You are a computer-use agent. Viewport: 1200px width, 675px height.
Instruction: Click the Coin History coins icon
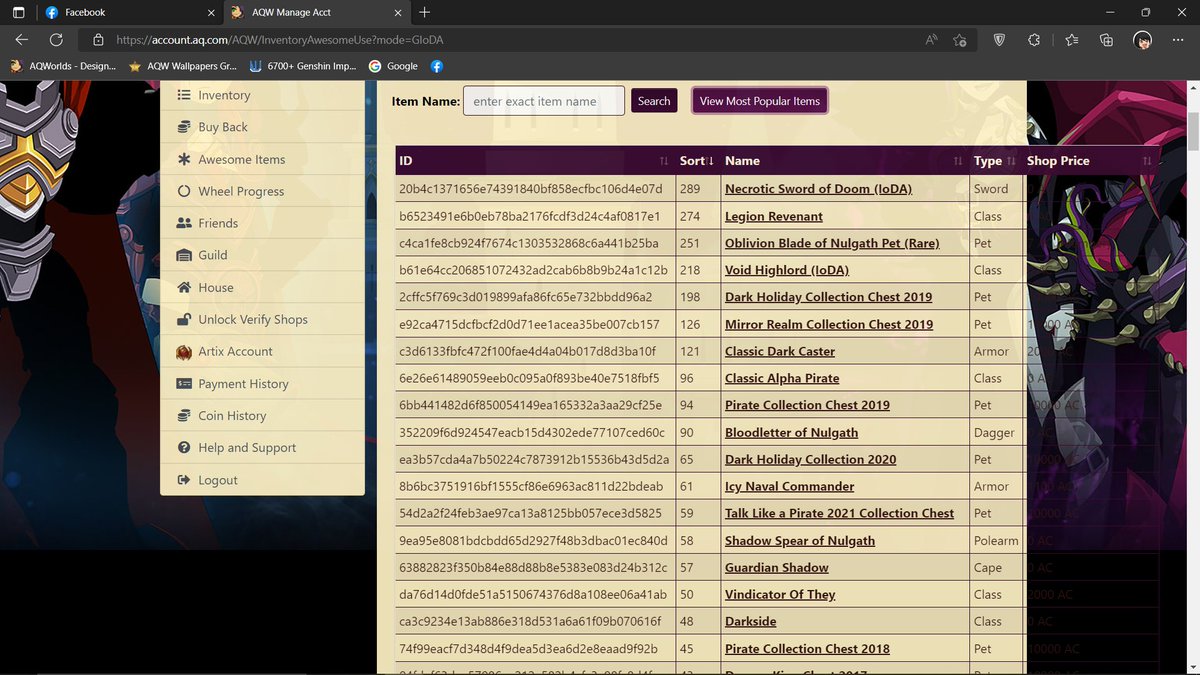(x=183, y=415)
